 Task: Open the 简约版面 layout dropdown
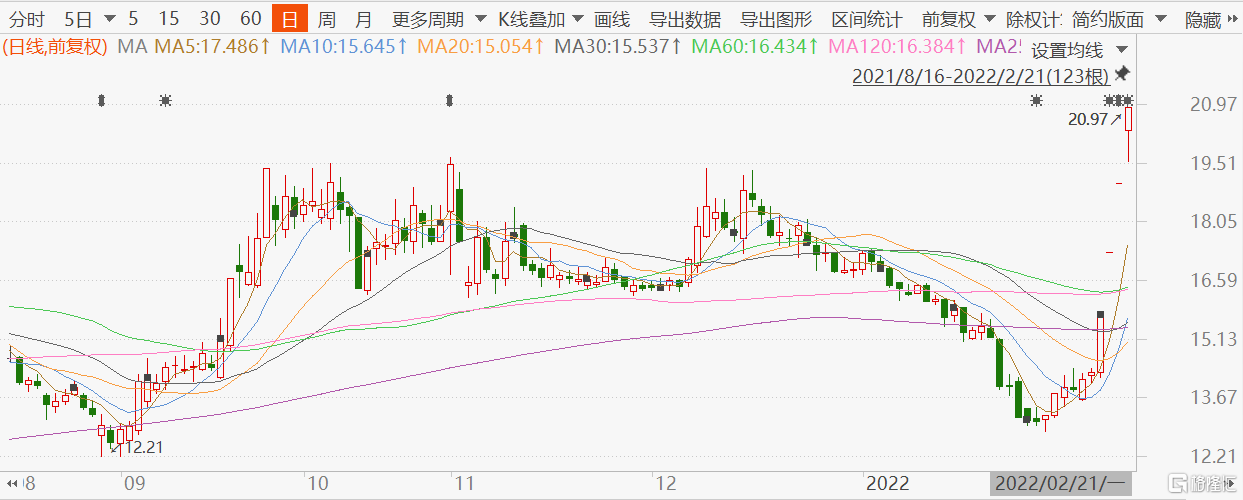[x=1159, y=19]
